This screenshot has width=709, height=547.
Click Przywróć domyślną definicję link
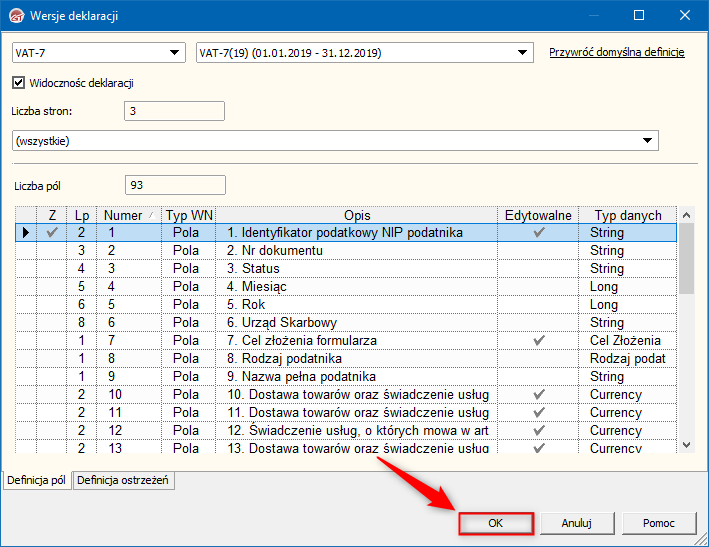616,52
